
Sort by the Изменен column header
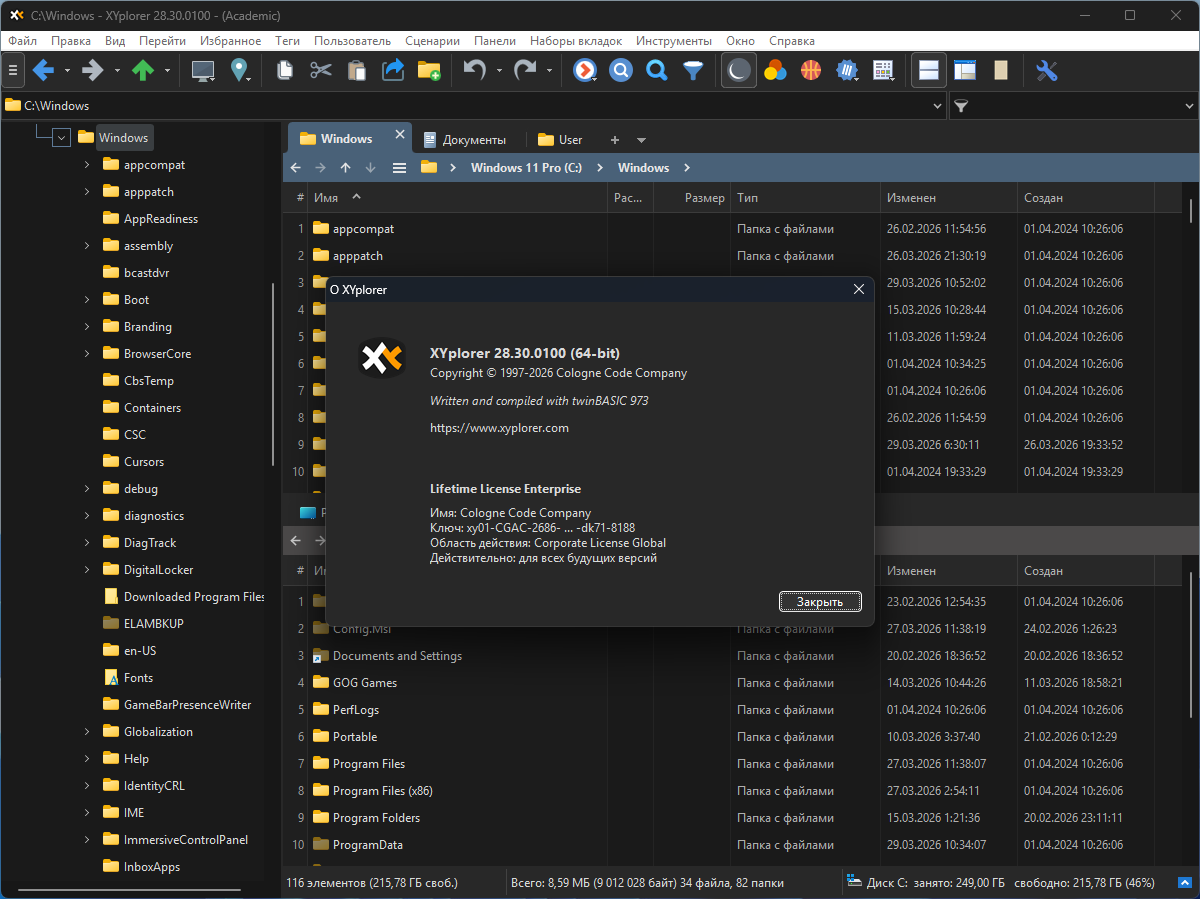[x=911, y=198]
